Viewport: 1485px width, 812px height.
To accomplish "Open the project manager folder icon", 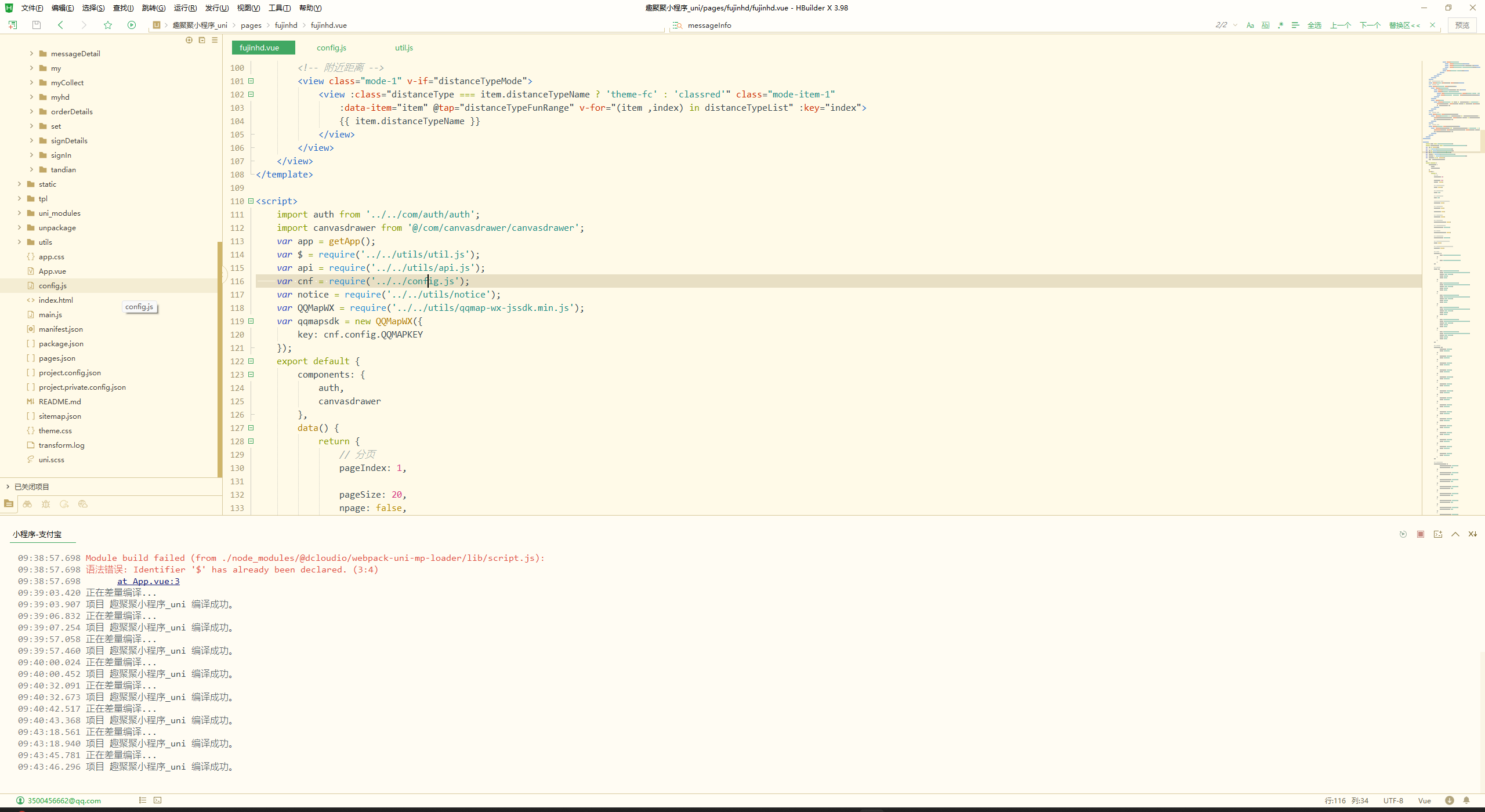I will [9, 504].
